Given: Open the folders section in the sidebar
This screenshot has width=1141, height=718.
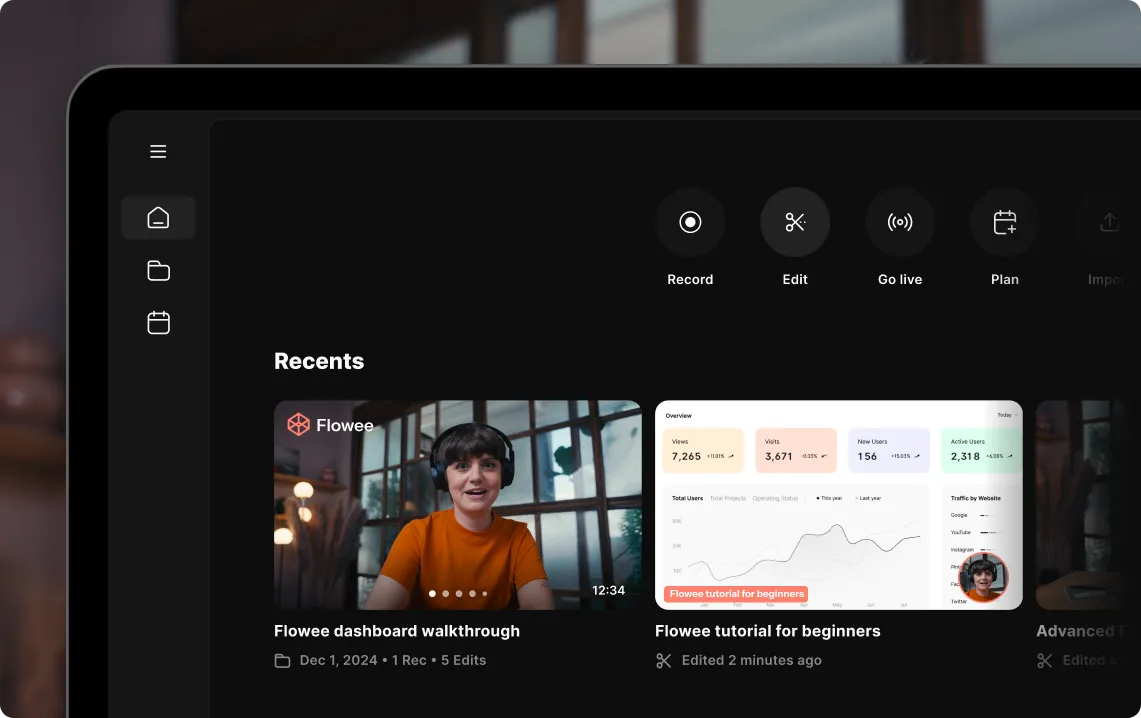Looking at the screenshot, I should tap(158, 271).
